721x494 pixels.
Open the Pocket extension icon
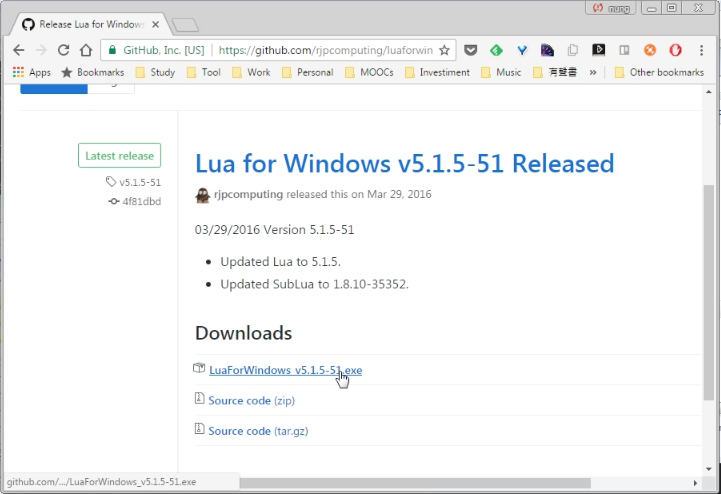point(470,50)
